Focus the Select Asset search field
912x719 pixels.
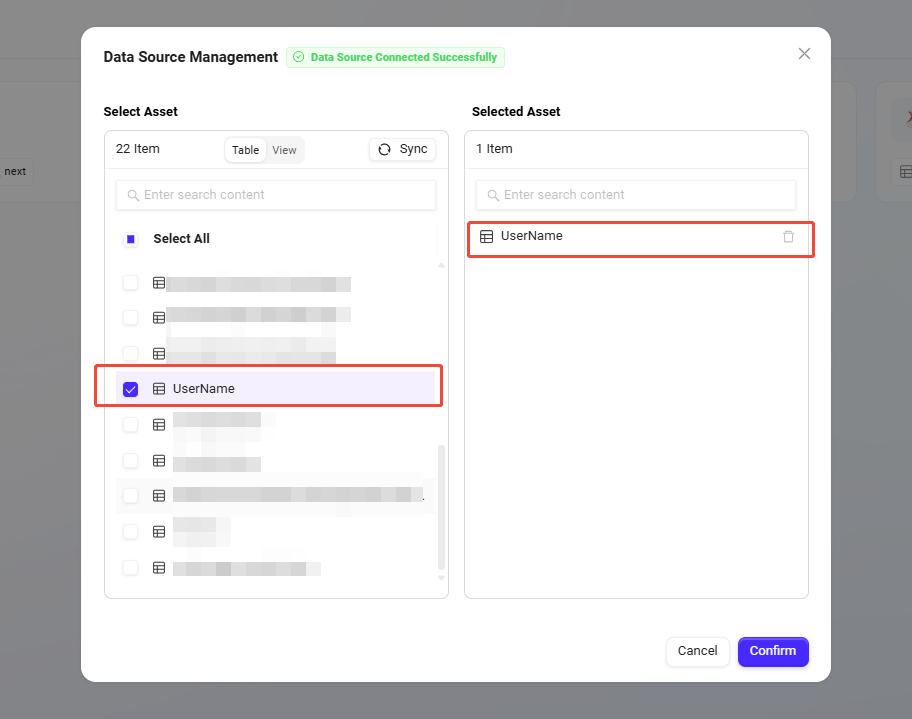click(285, 195)
